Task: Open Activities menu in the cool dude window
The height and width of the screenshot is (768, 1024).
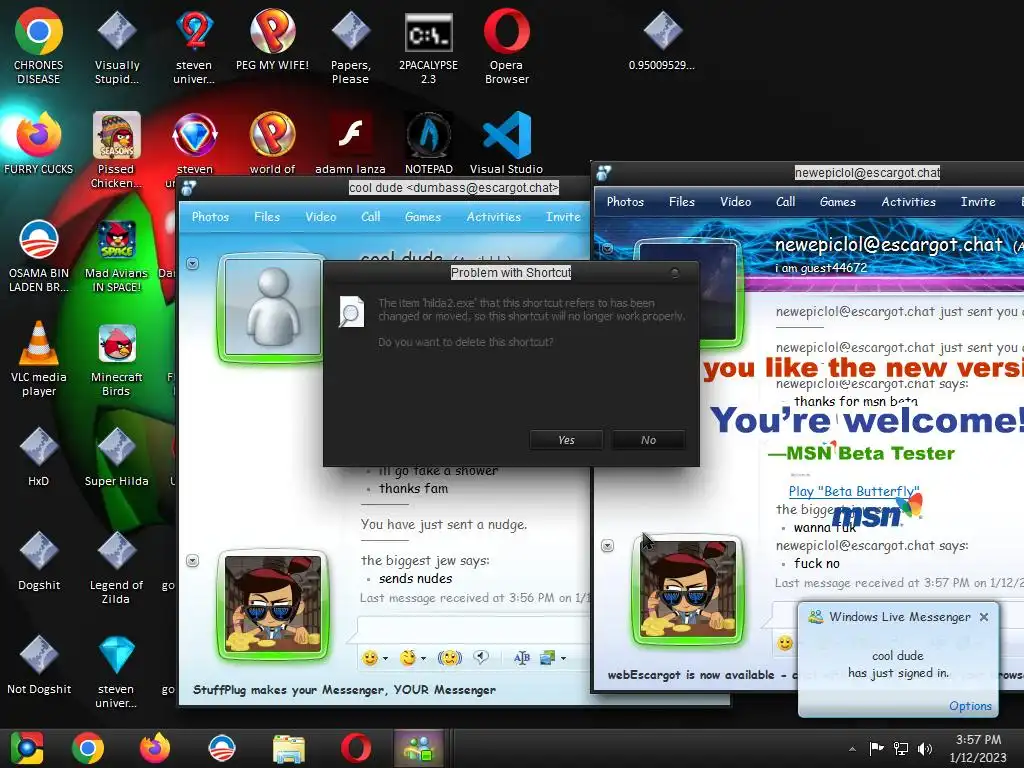Action: pyautogui.click(x=494, y=217)
